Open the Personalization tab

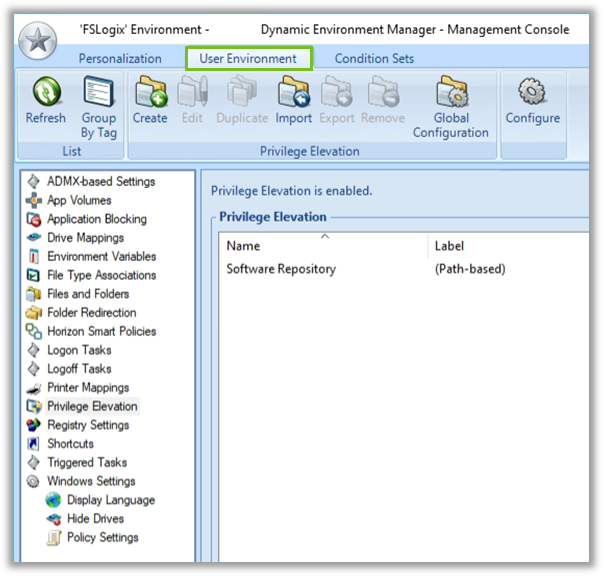click(120, 59)
